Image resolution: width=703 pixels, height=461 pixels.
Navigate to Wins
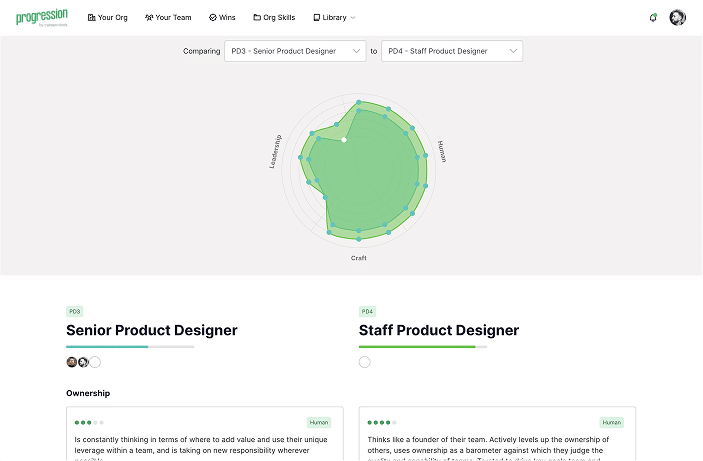pos(221,18)
